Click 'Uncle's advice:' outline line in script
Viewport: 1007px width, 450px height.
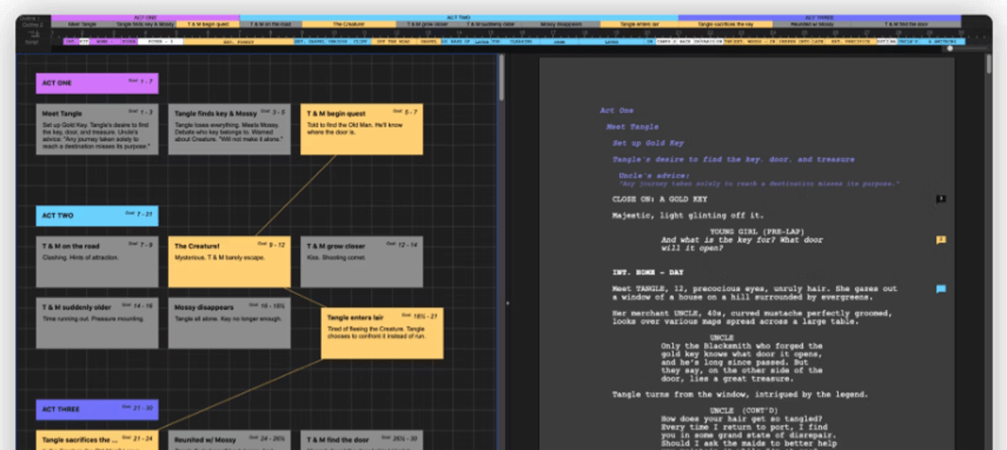[x=654, y=175]
